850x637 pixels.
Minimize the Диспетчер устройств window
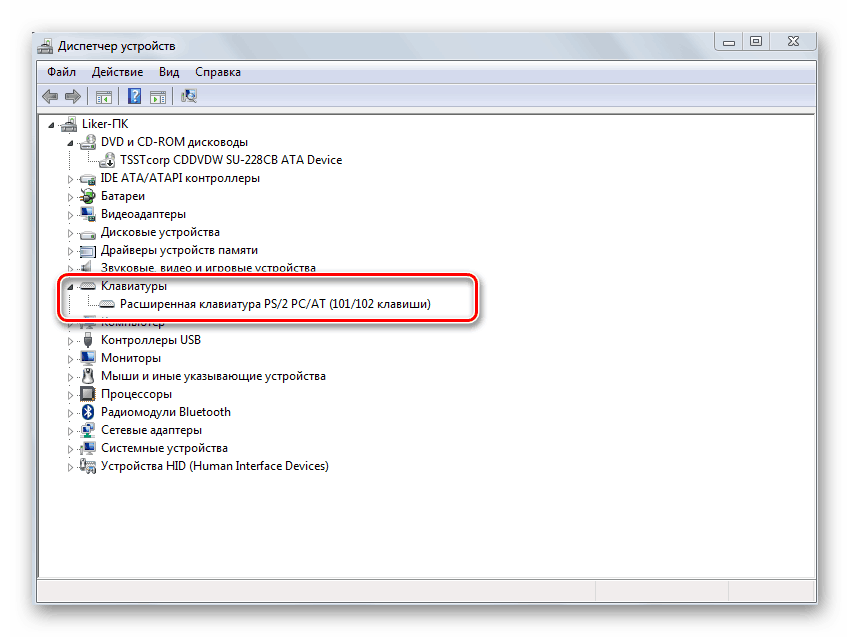tap(729, 42)
